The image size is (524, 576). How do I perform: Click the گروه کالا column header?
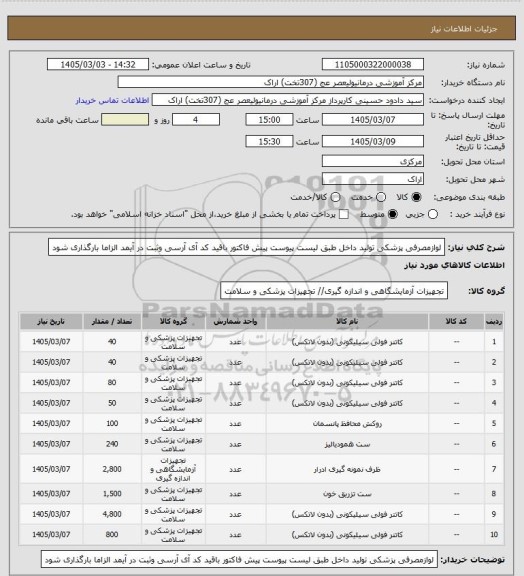point(173,321)
